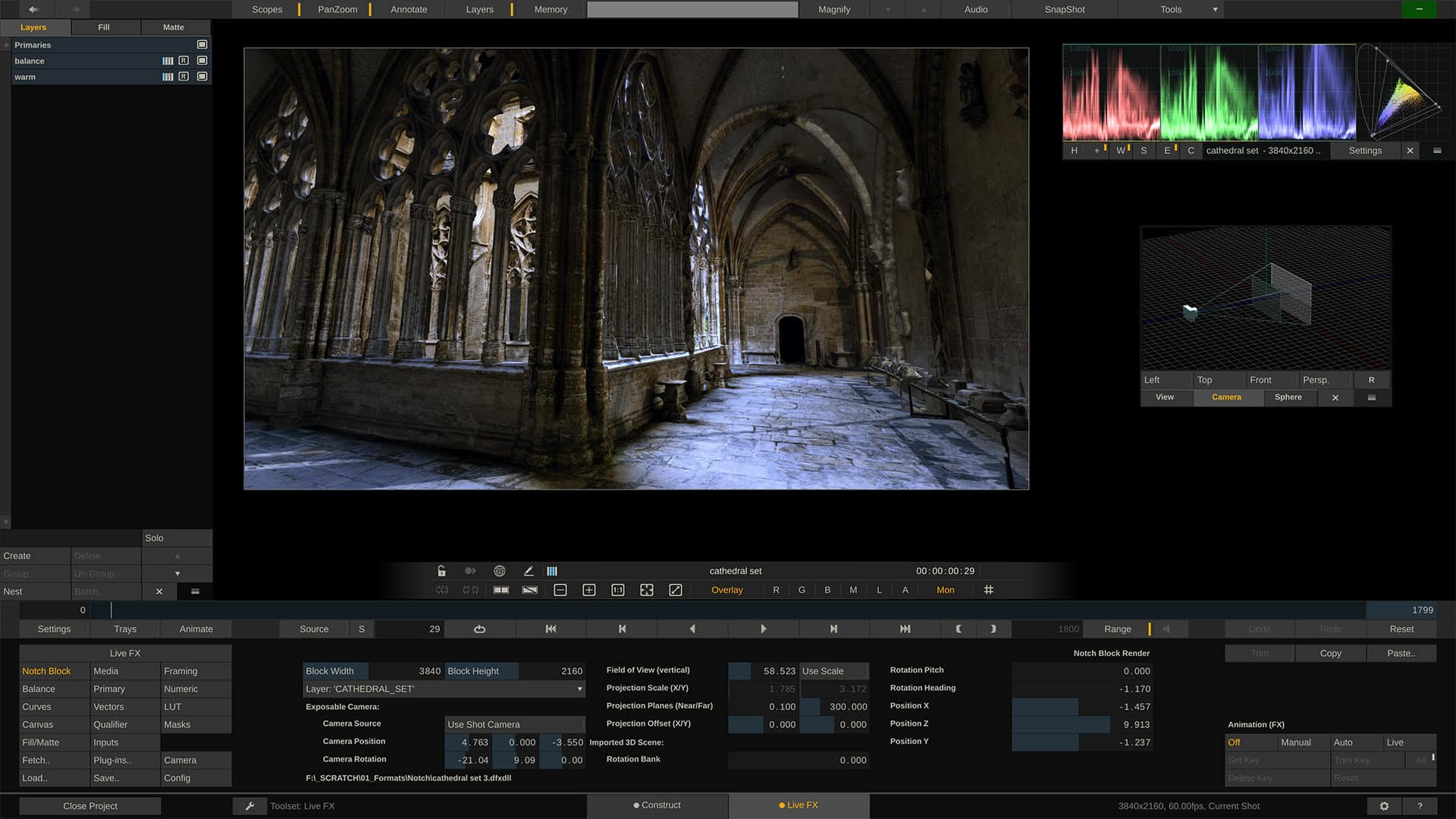Image resolution: width=1456 pixels, height=819 pixels.
Task: Click the globe icon in the viewer toolbar
Action: [499, 571]
